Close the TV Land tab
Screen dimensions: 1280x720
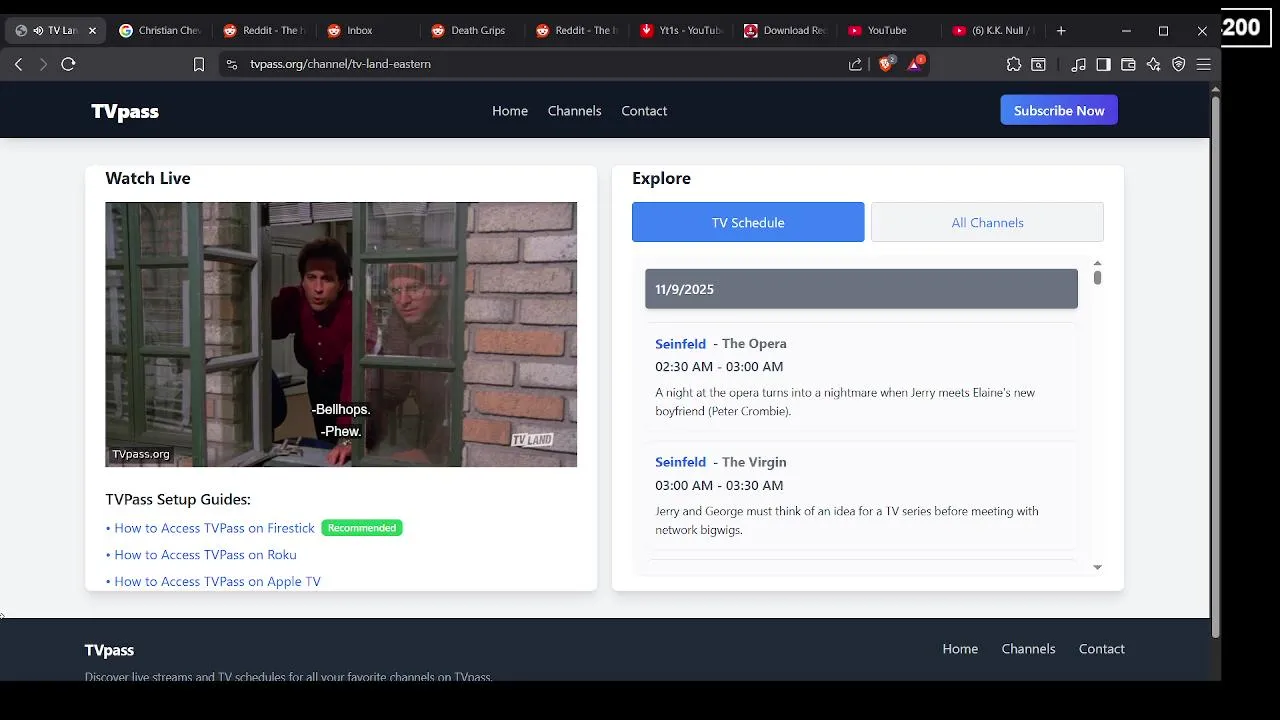tap(92, 30)
